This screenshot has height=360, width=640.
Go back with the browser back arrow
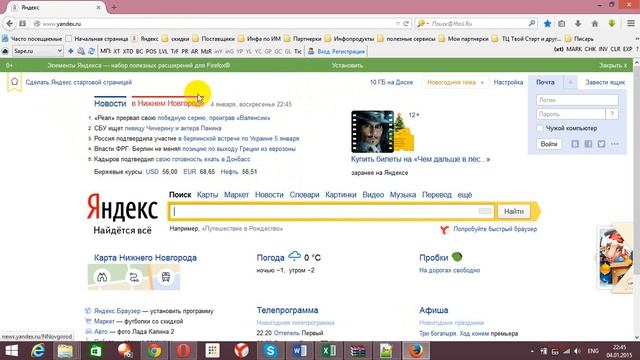point(10,24)
